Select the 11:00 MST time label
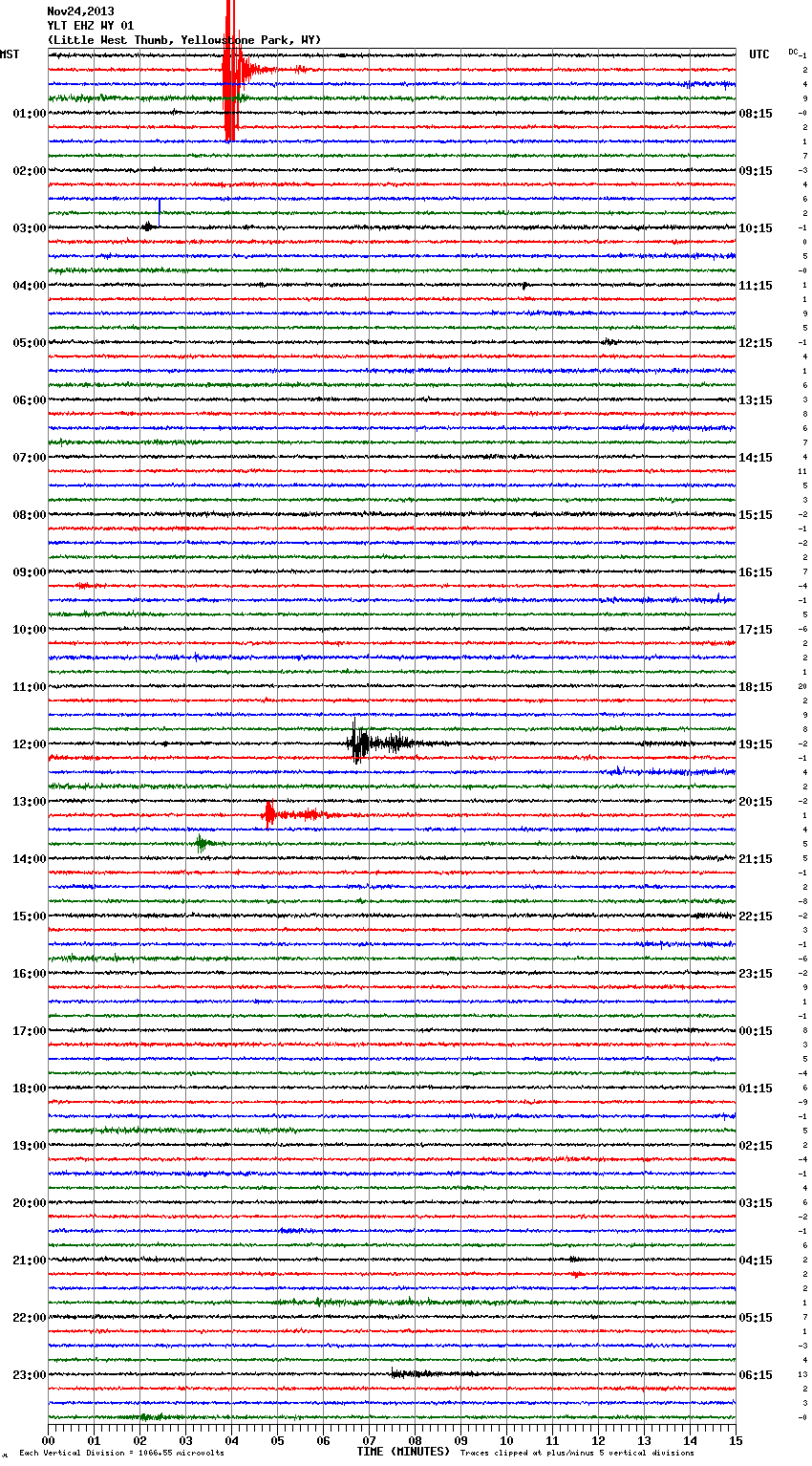The height and width of the screenshot is (1466, 812). pyautogui.click(x=30, y=687)
